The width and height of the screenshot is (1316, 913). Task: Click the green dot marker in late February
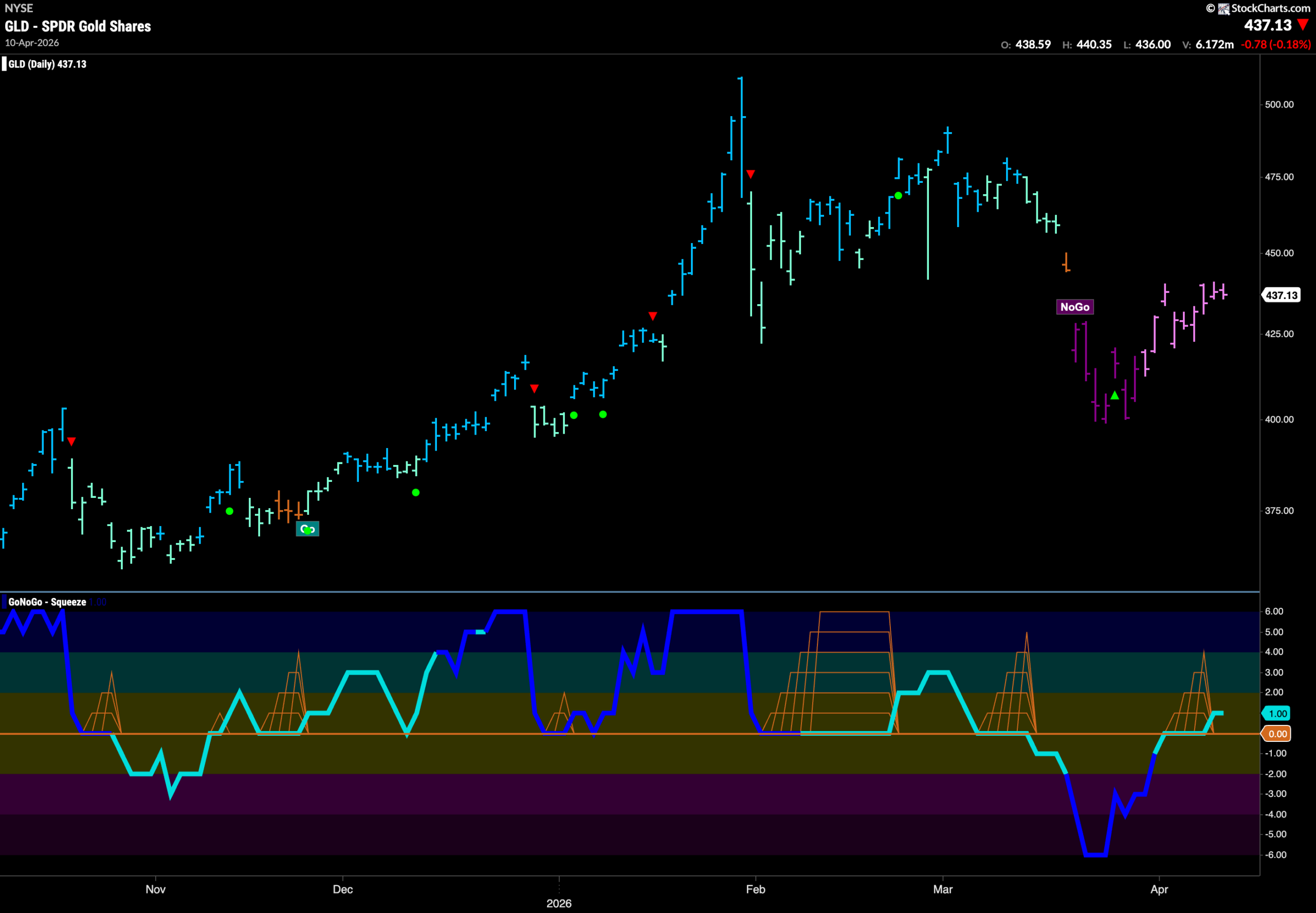pos(898,196)
